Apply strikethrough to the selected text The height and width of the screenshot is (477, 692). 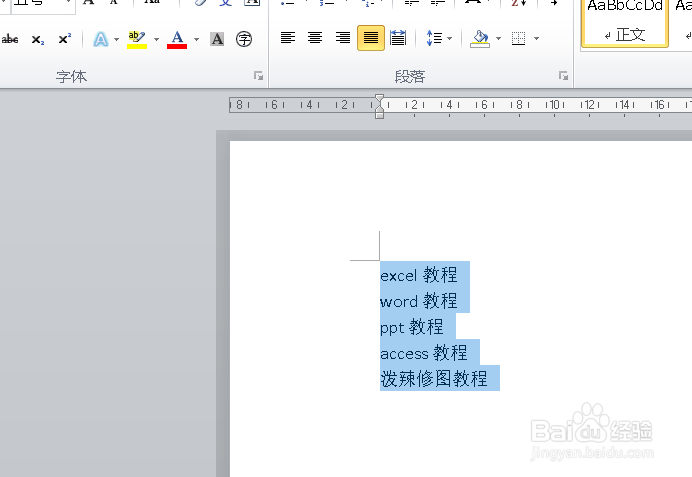point(10,39)
